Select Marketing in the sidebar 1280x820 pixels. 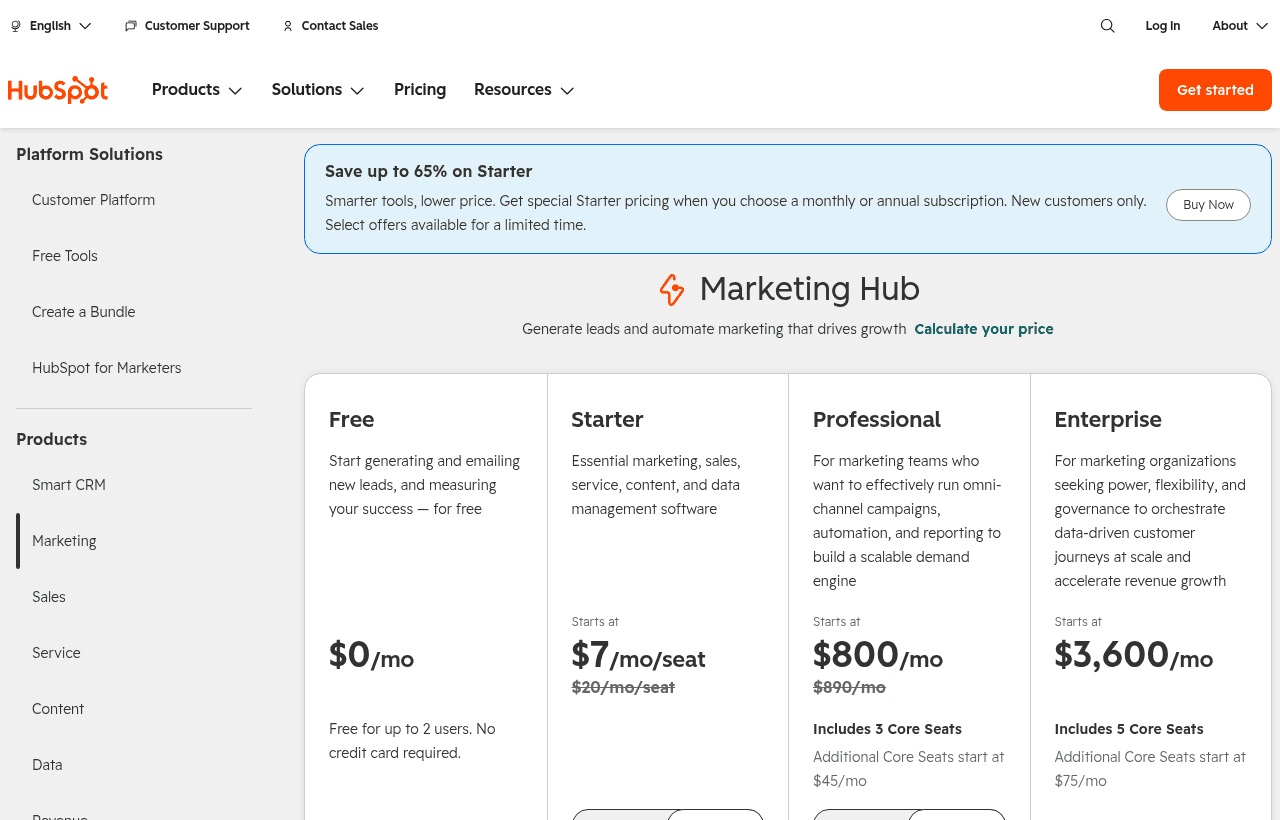64,541
